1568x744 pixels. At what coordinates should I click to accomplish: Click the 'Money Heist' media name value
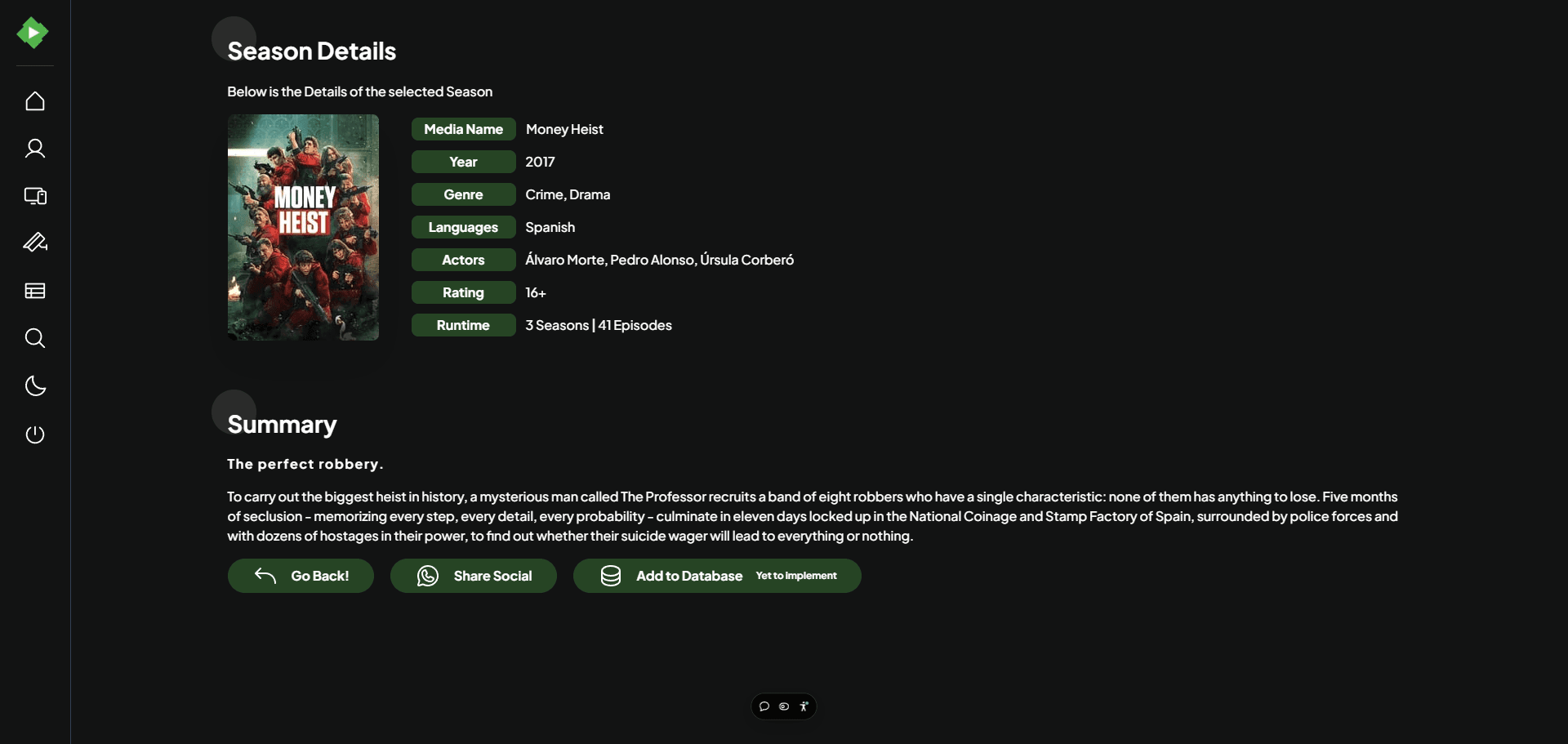[564, 129]
